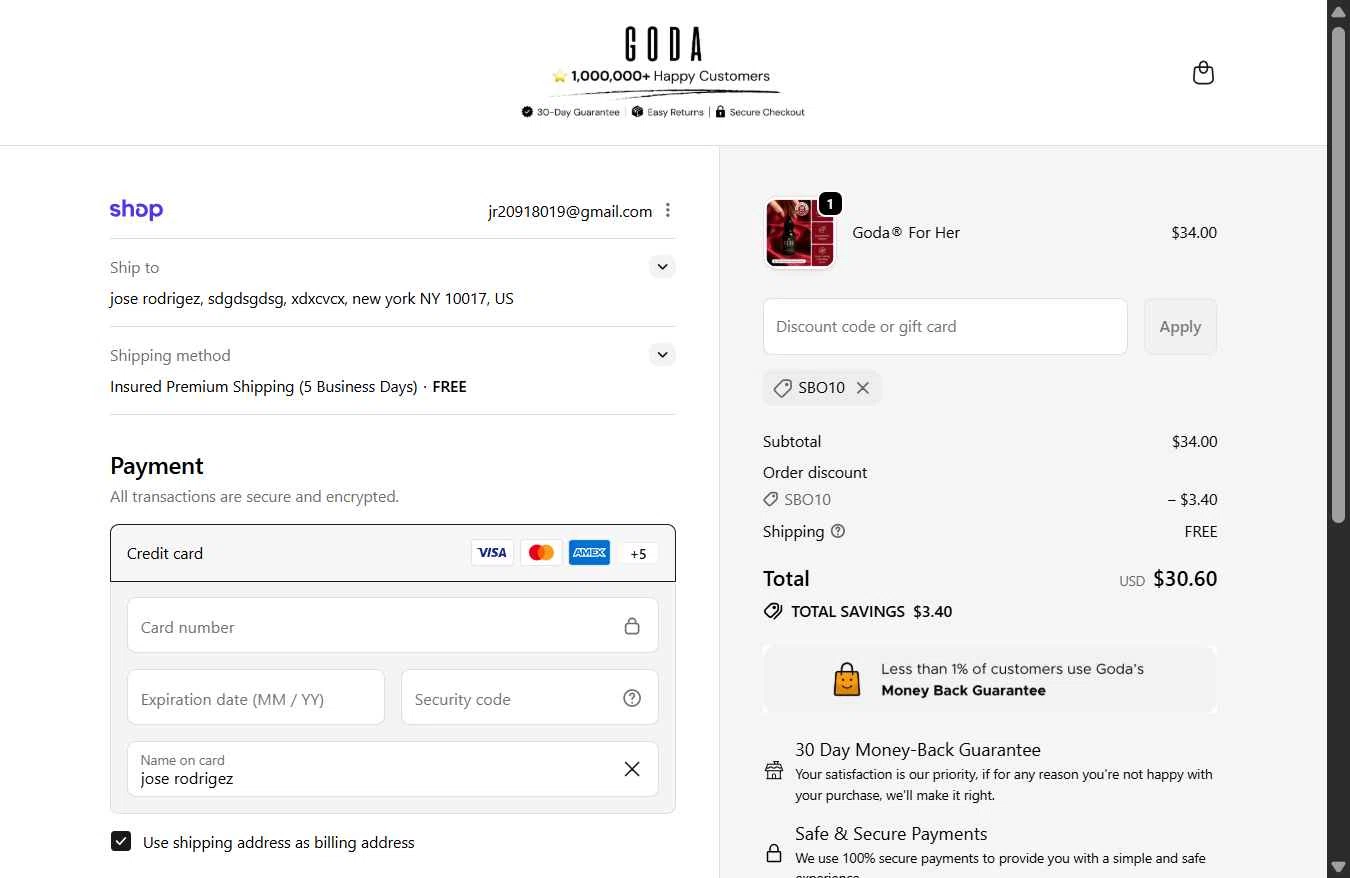Open the Shipping info help icon
The image size is (1350, 878).
838,531
